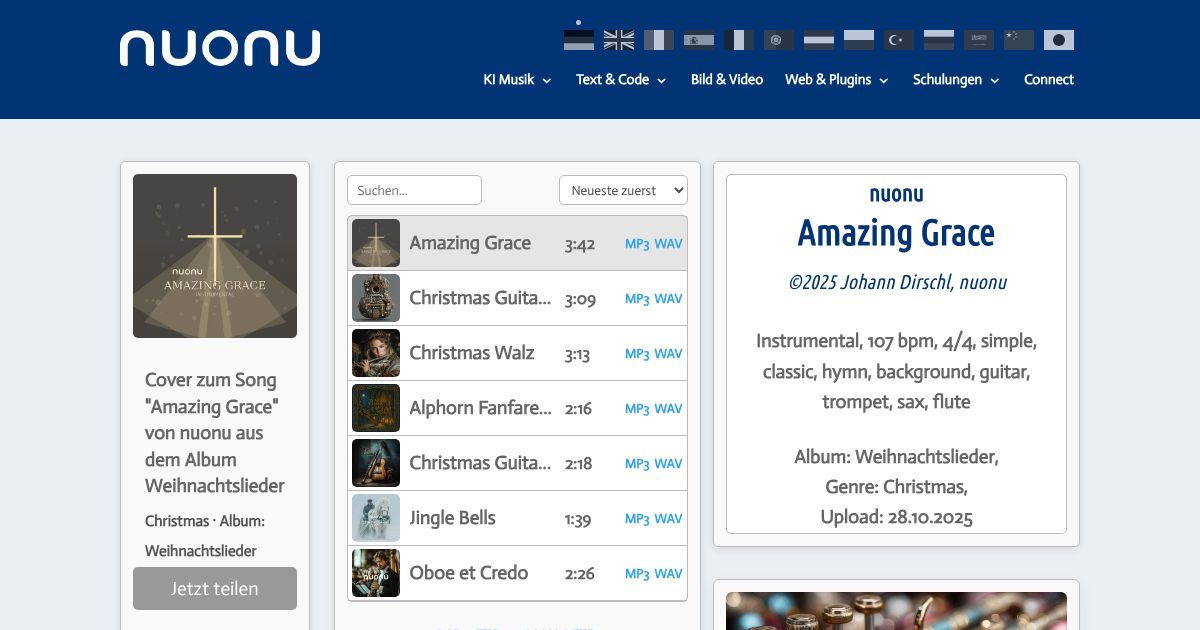Click the flag with round emblem beside French flag
The width and height of the screenshot is (1200, 630).
779,40
